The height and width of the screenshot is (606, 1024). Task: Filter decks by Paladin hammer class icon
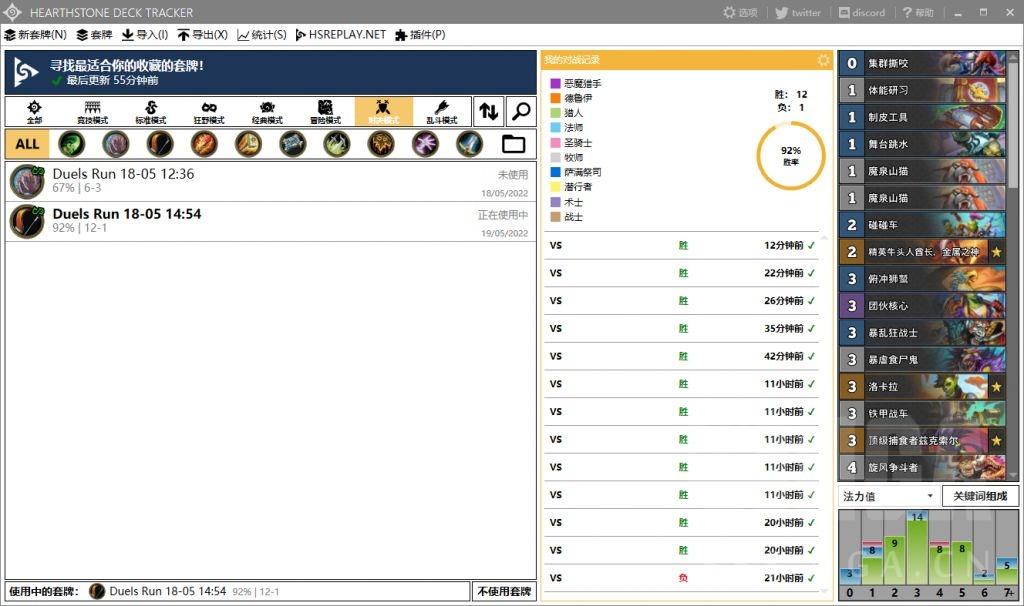248,144
